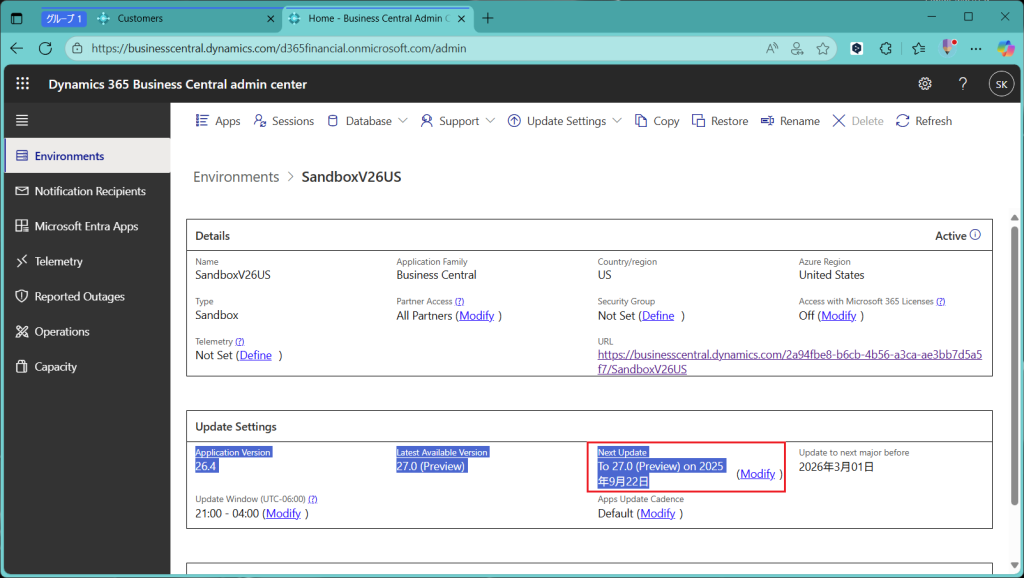Click the Copy environment button
Screen dimensions: 1024x578
[x=657, y=121]
